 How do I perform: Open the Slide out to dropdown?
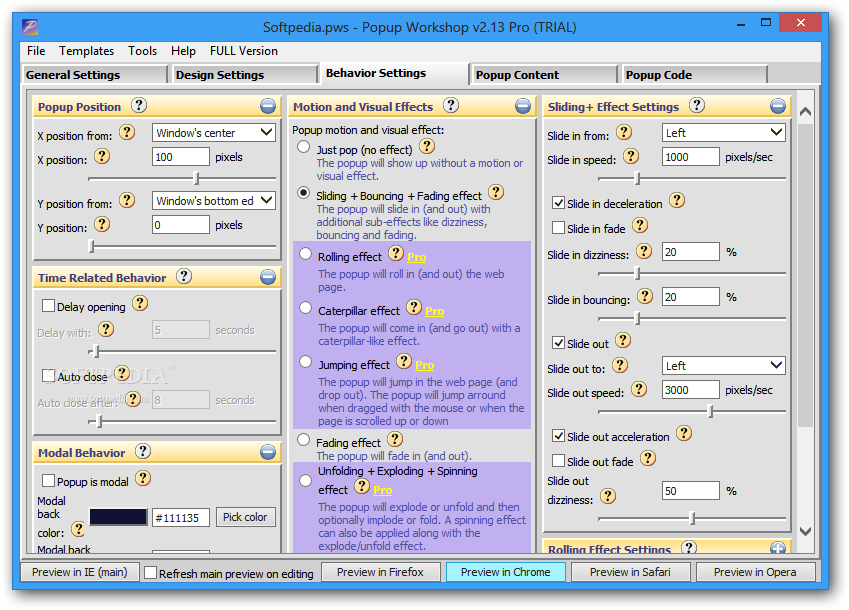coord(723,366)
